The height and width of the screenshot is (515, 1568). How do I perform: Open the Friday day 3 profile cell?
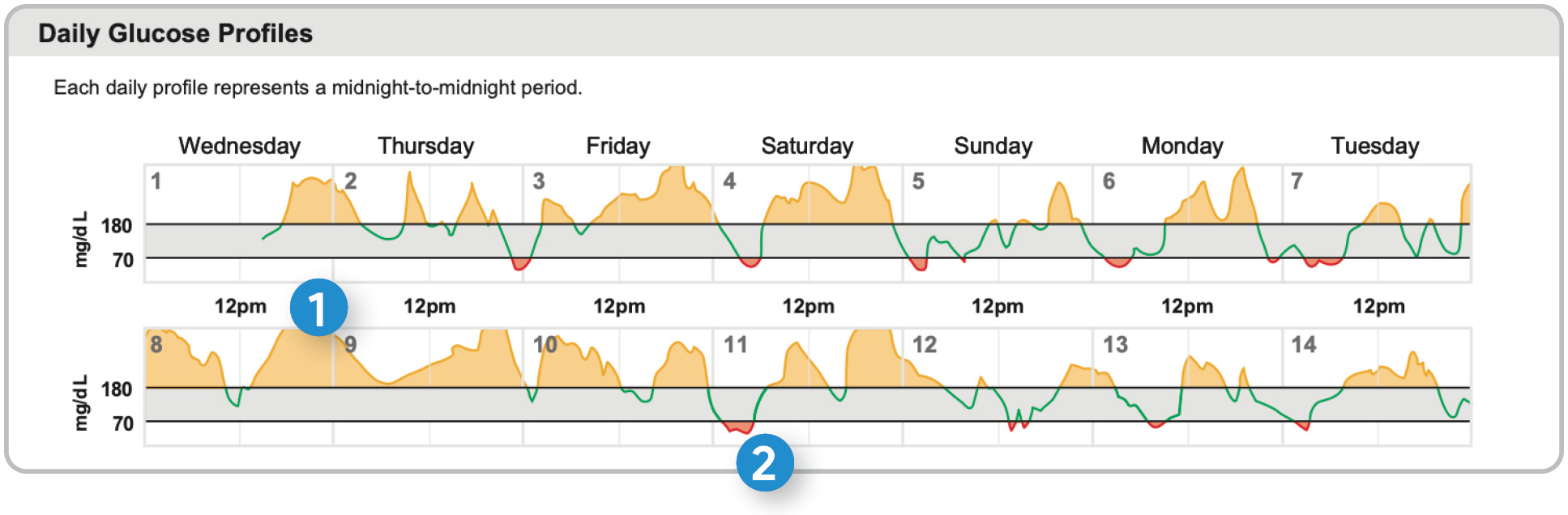point(618,223)
